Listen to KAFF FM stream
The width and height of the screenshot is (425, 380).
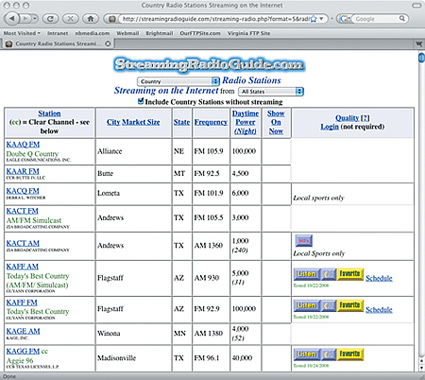tap(306, 306)
